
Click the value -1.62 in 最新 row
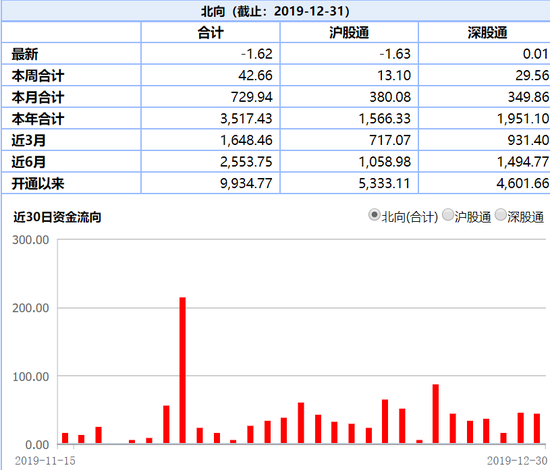pyautogui.click(x=256, y=54)
